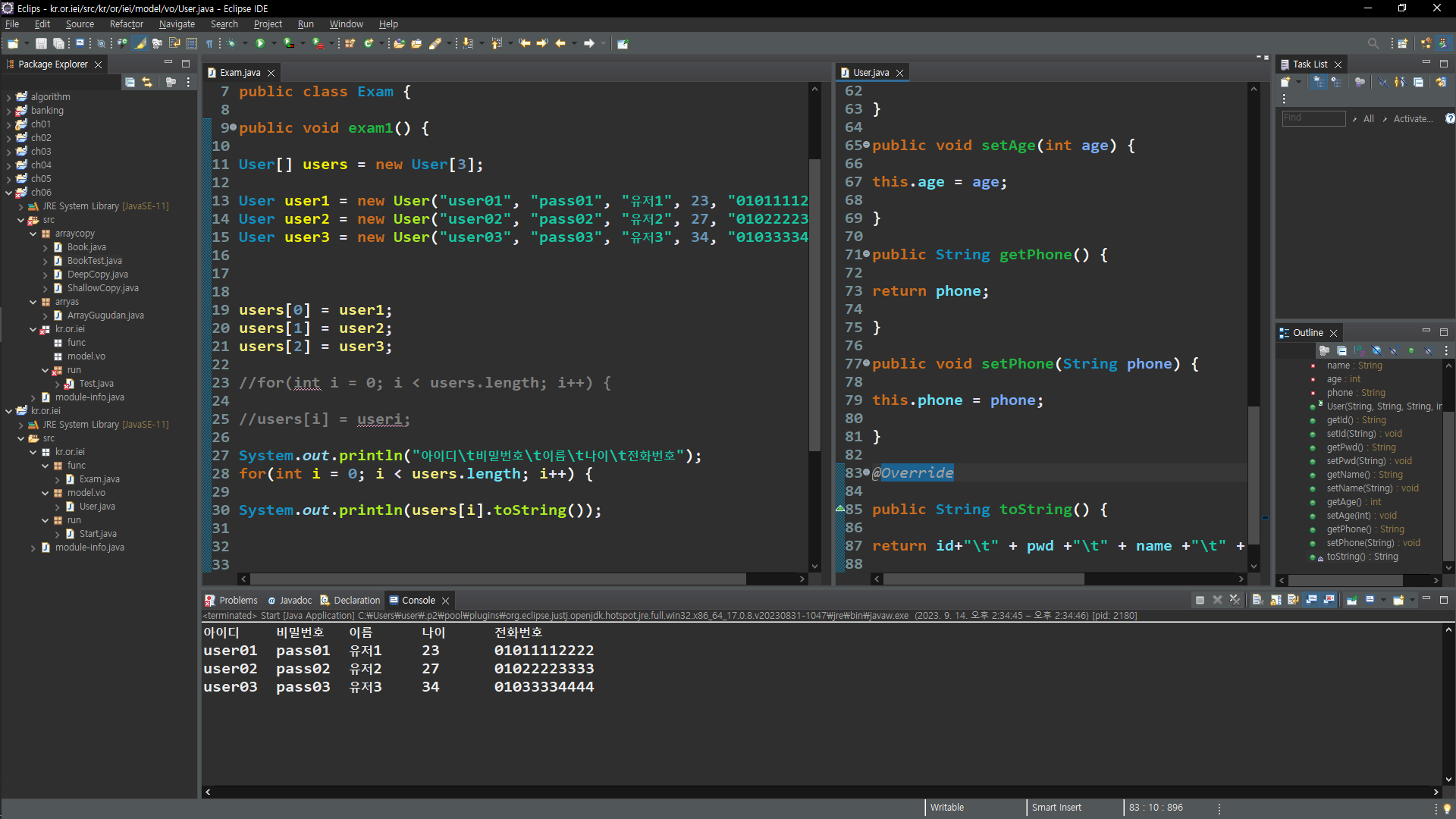Expand the ch05 project node

point(8,179)
